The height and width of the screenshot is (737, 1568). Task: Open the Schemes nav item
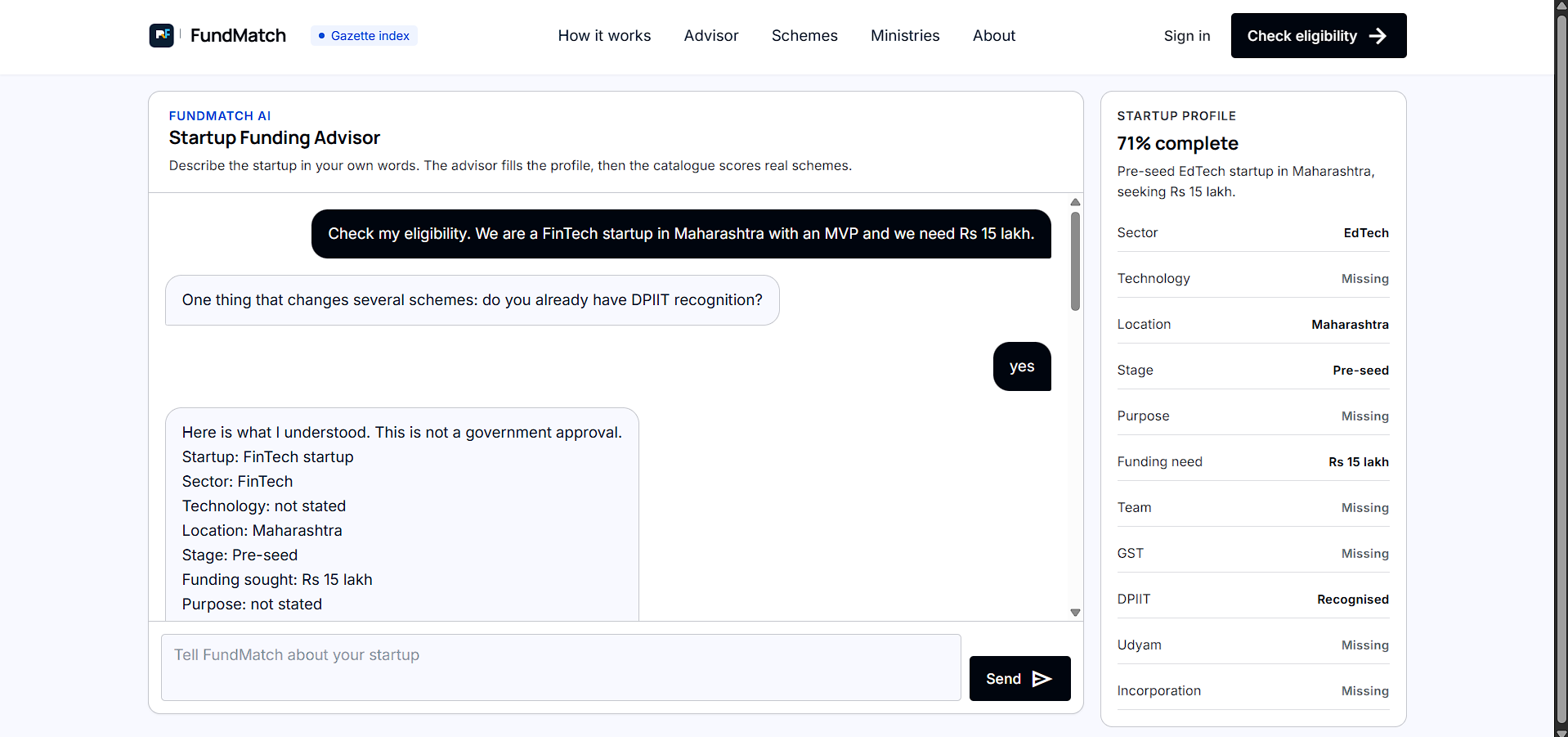pyautogui.click(x=804, y=36)
